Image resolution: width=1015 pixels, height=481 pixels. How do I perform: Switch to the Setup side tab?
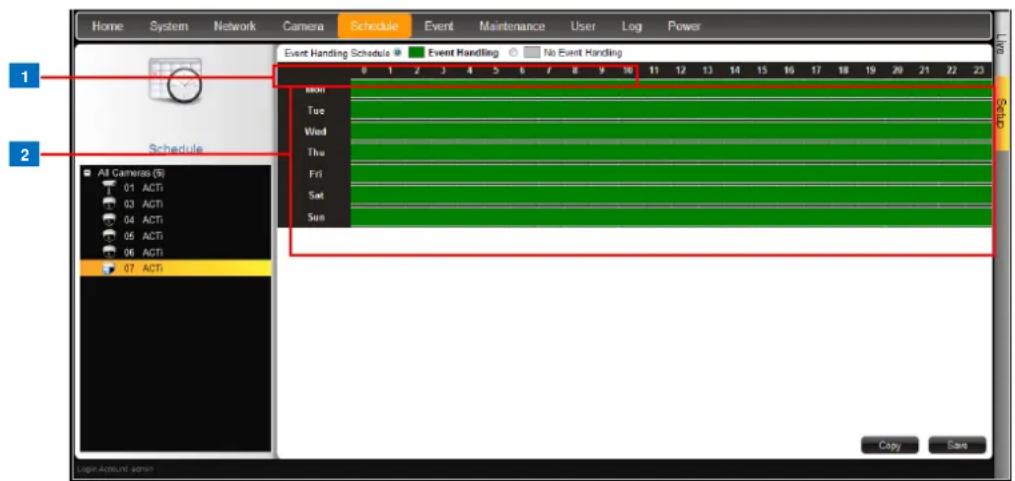(1001, 113)
